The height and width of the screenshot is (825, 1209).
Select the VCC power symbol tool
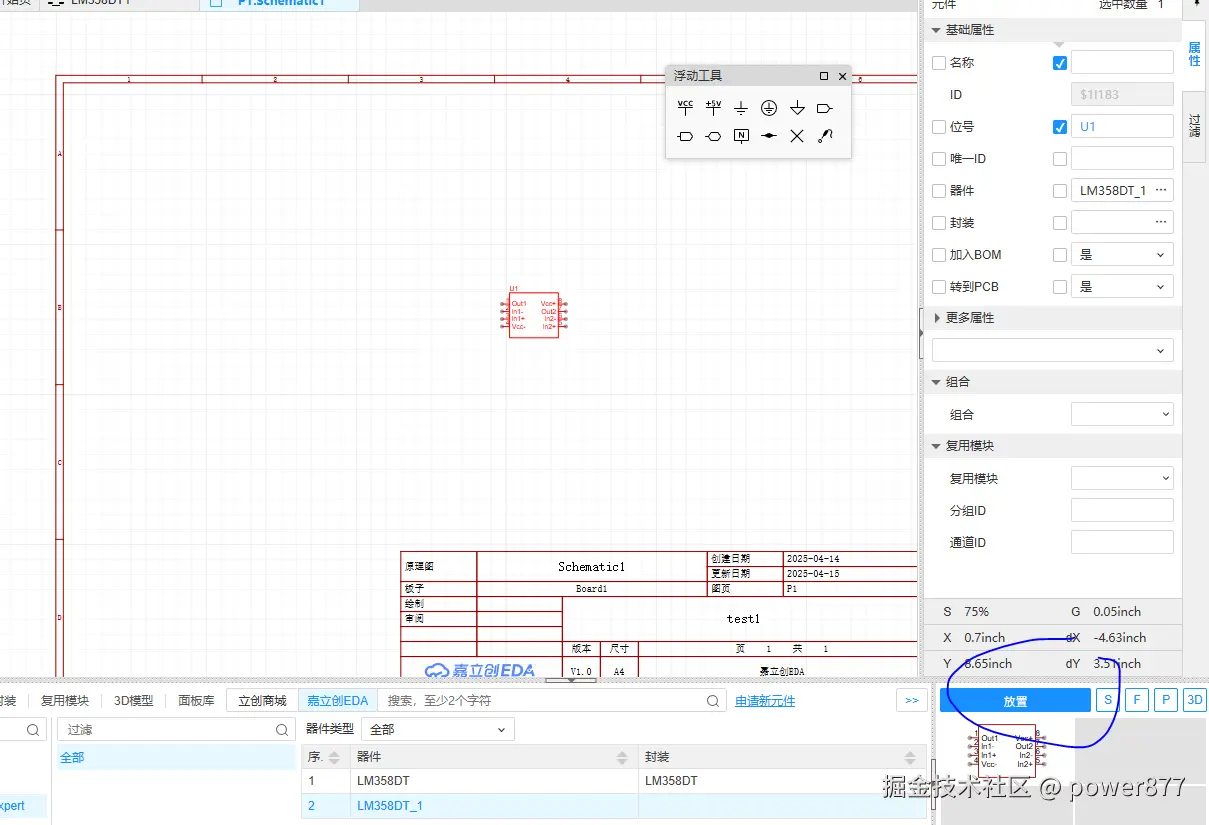pos(685,108)
